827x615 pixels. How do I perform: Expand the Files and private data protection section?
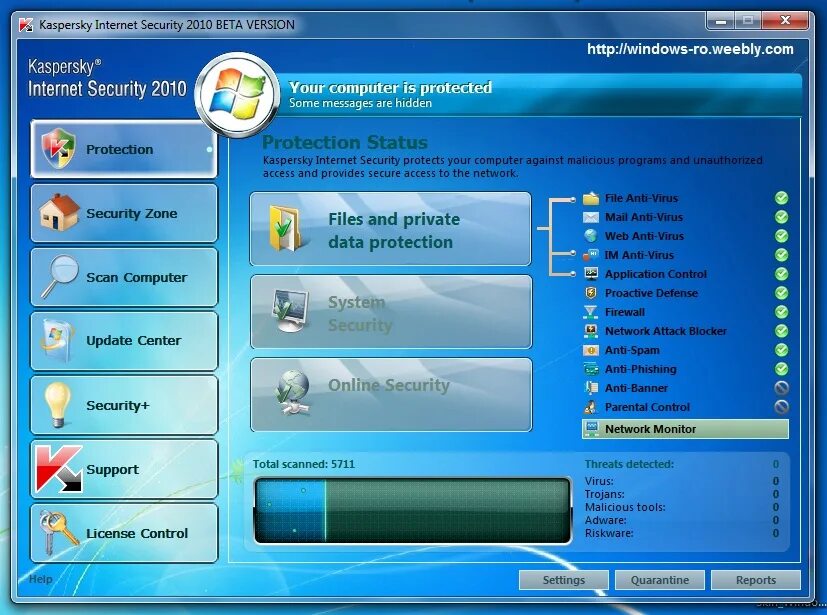point(391,228)
